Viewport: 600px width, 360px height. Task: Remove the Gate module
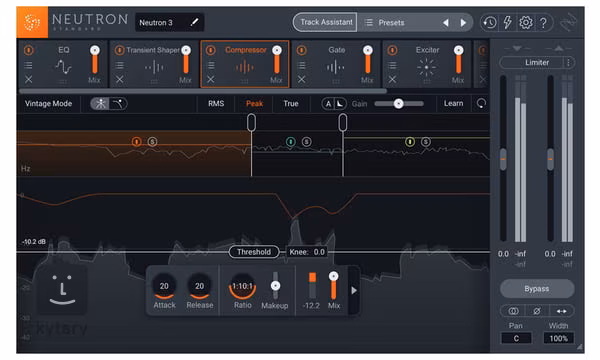tap(302, 80)
